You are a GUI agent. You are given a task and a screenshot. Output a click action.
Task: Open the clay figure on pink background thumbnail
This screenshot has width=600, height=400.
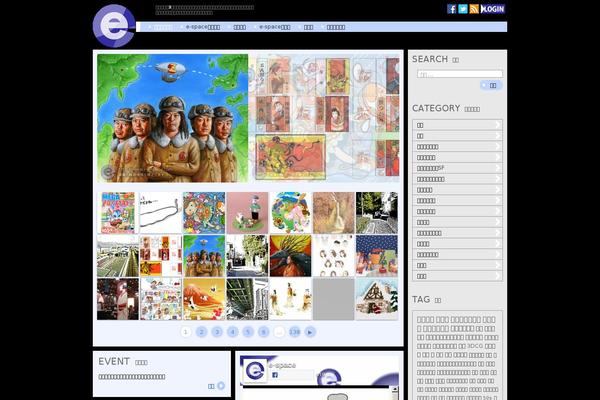[x=247, y=213]
